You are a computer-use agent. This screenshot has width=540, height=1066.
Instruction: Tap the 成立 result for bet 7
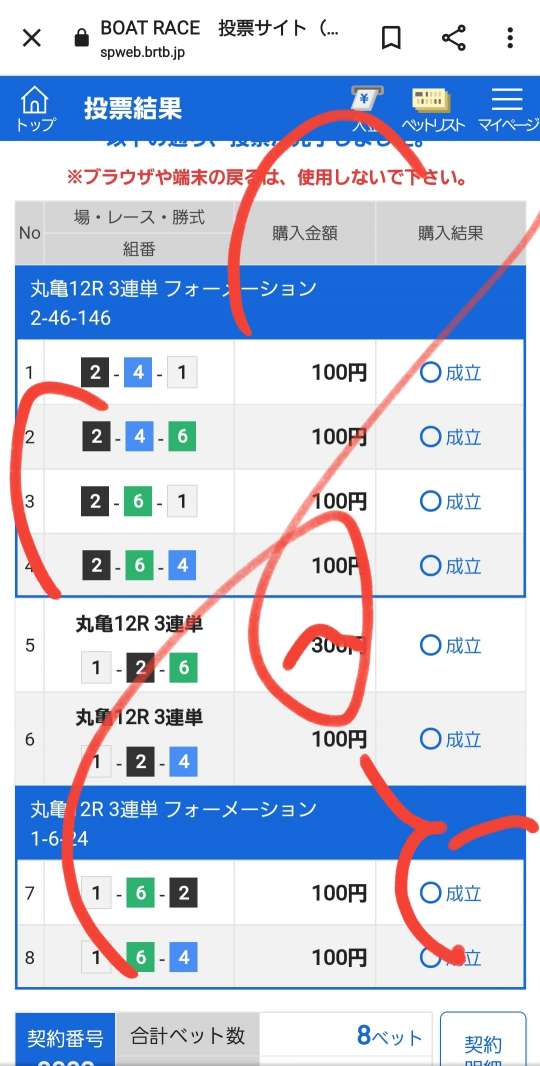pyautogui.click(x=450, y=893)
